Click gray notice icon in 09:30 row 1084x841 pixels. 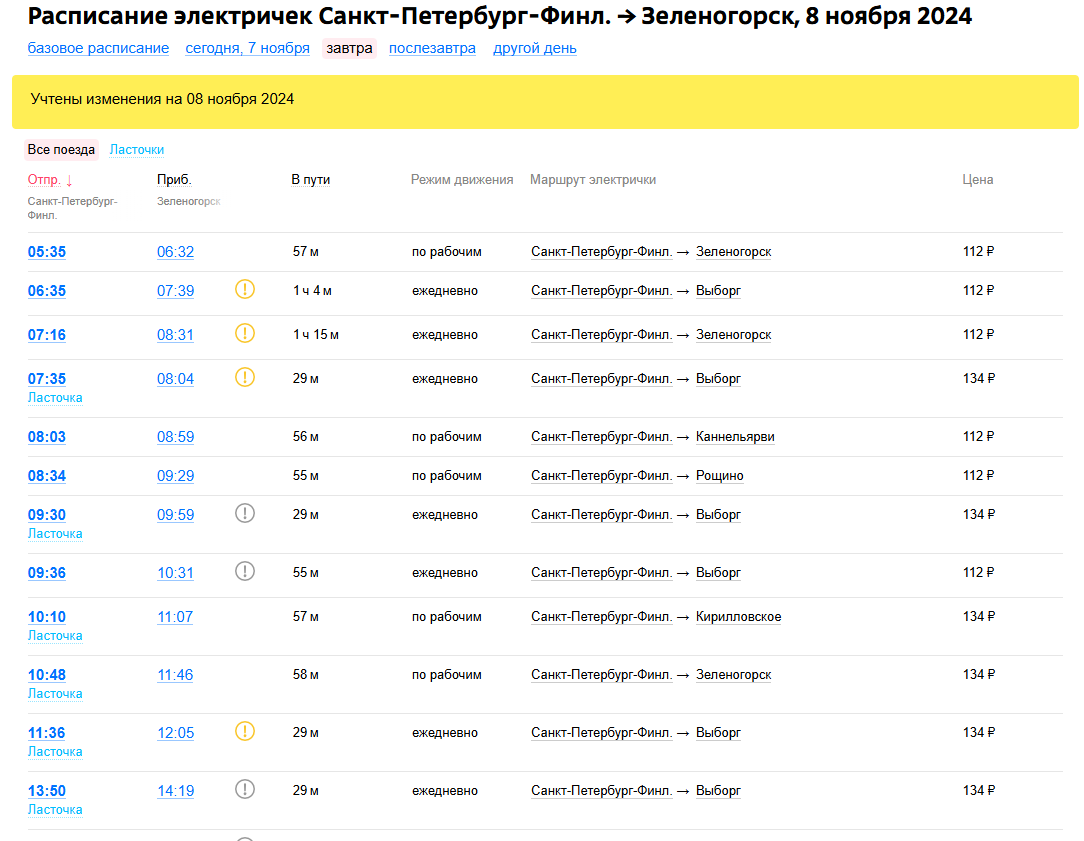pyautogui.click(x=245, y=513)
